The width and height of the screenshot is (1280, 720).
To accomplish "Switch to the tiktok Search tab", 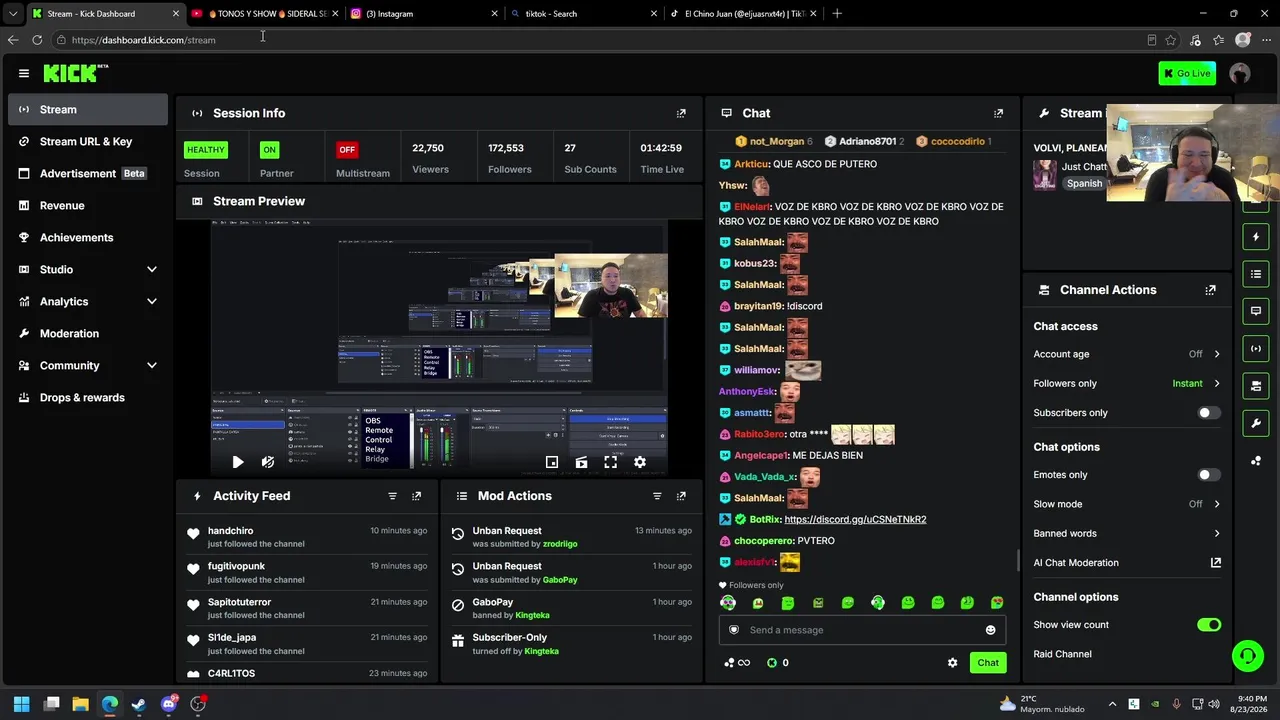I will 582,14.
